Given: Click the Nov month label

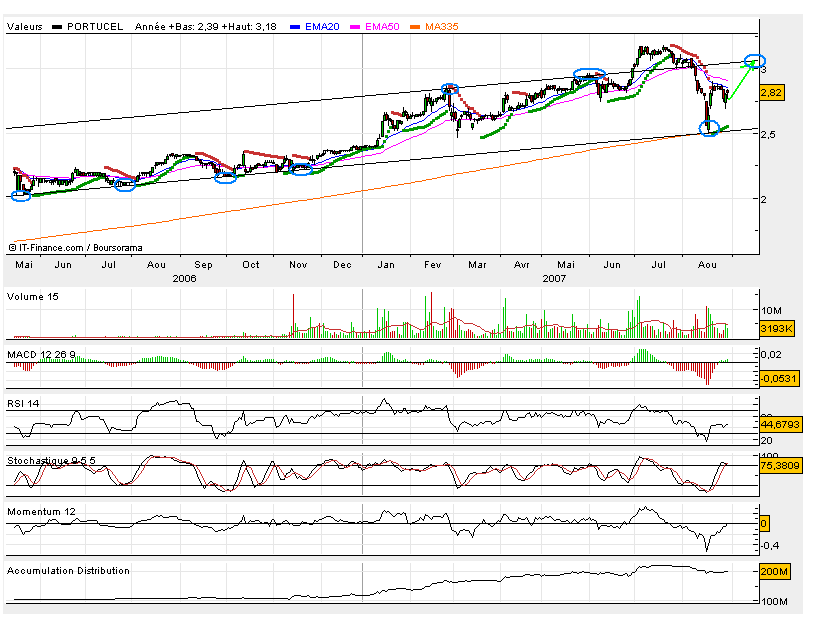Looking at the screenshot, I should pos(298,264).
